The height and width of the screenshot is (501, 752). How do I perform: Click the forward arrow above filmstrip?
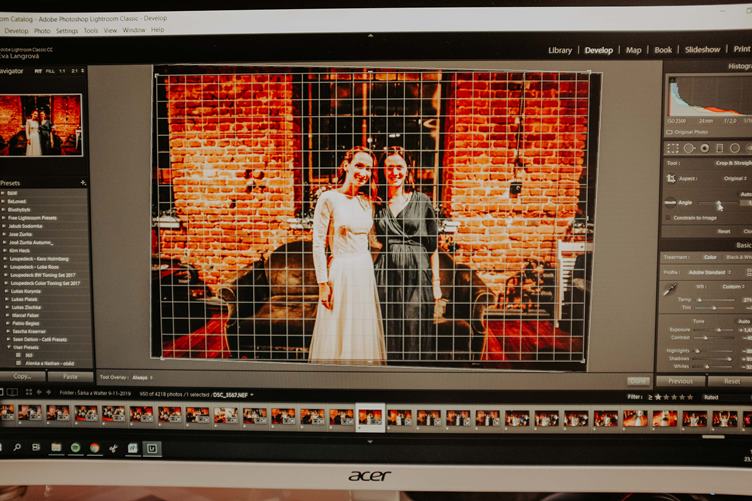[48, 392]
